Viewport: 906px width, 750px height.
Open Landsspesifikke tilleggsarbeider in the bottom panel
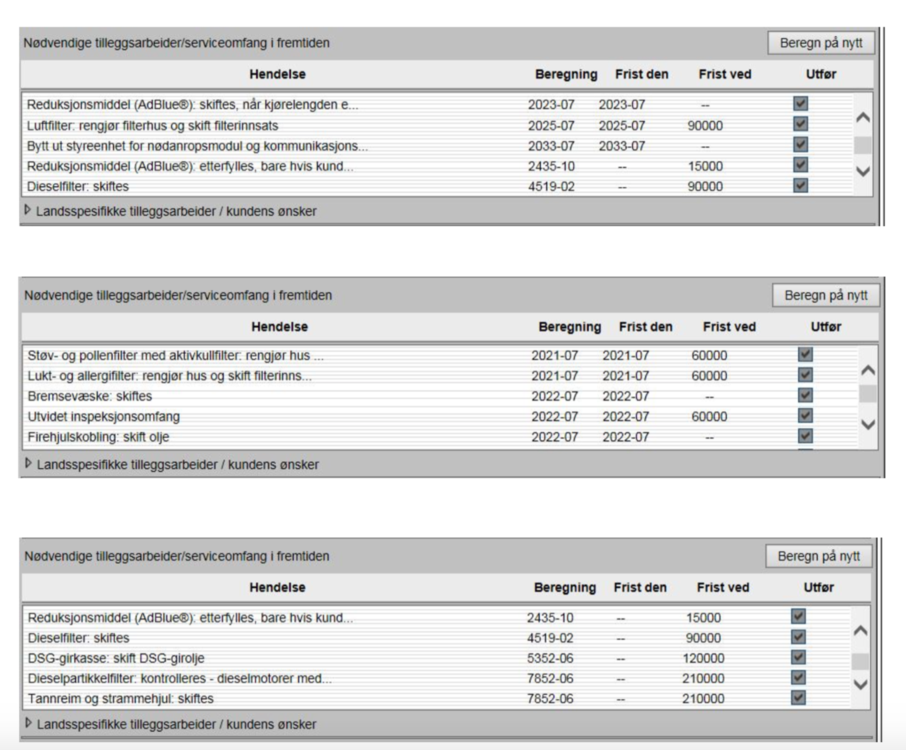[x=28, y=723]
